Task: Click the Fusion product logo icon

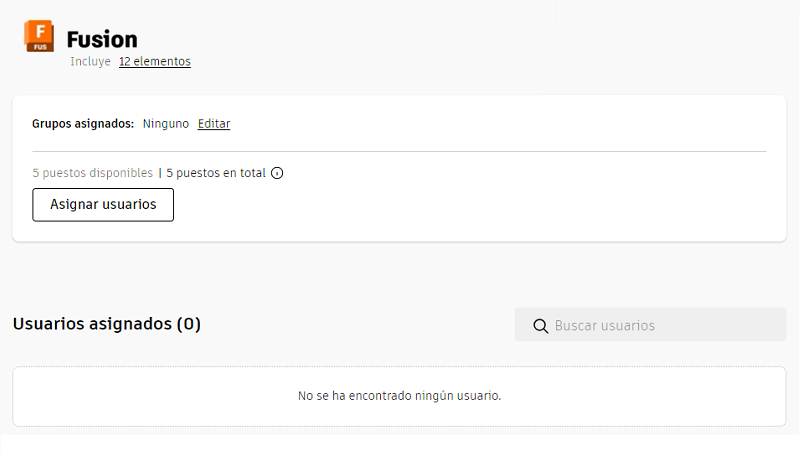Action: pos(39,37)
